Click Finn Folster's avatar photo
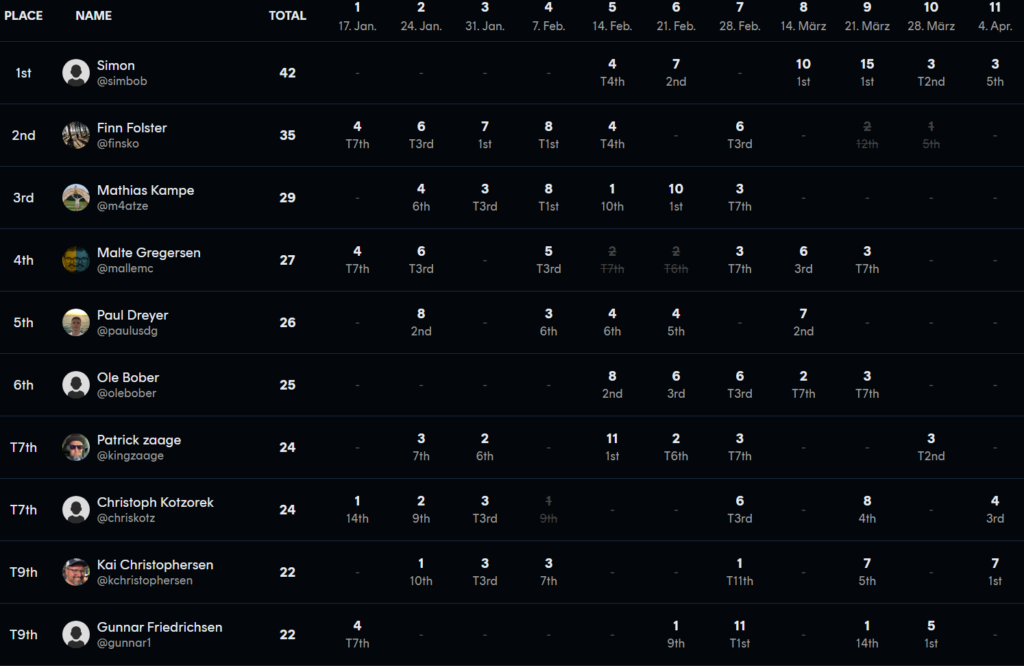Viewport: 1024px width, 666px height. (76, 135)
